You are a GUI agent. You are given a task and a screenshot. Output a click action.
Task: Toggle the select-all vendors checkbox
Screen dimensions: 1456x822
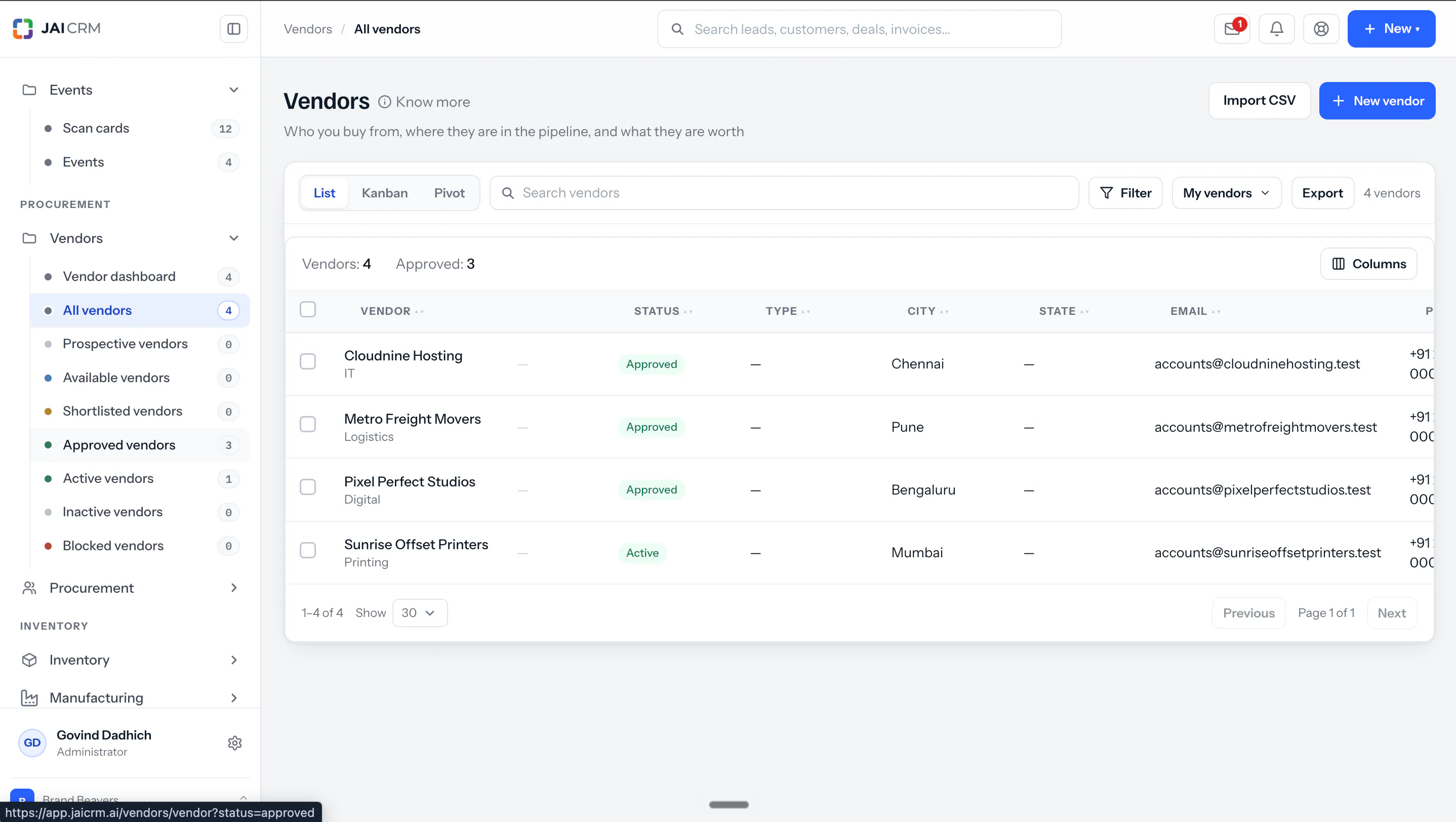tap(307, 310)
